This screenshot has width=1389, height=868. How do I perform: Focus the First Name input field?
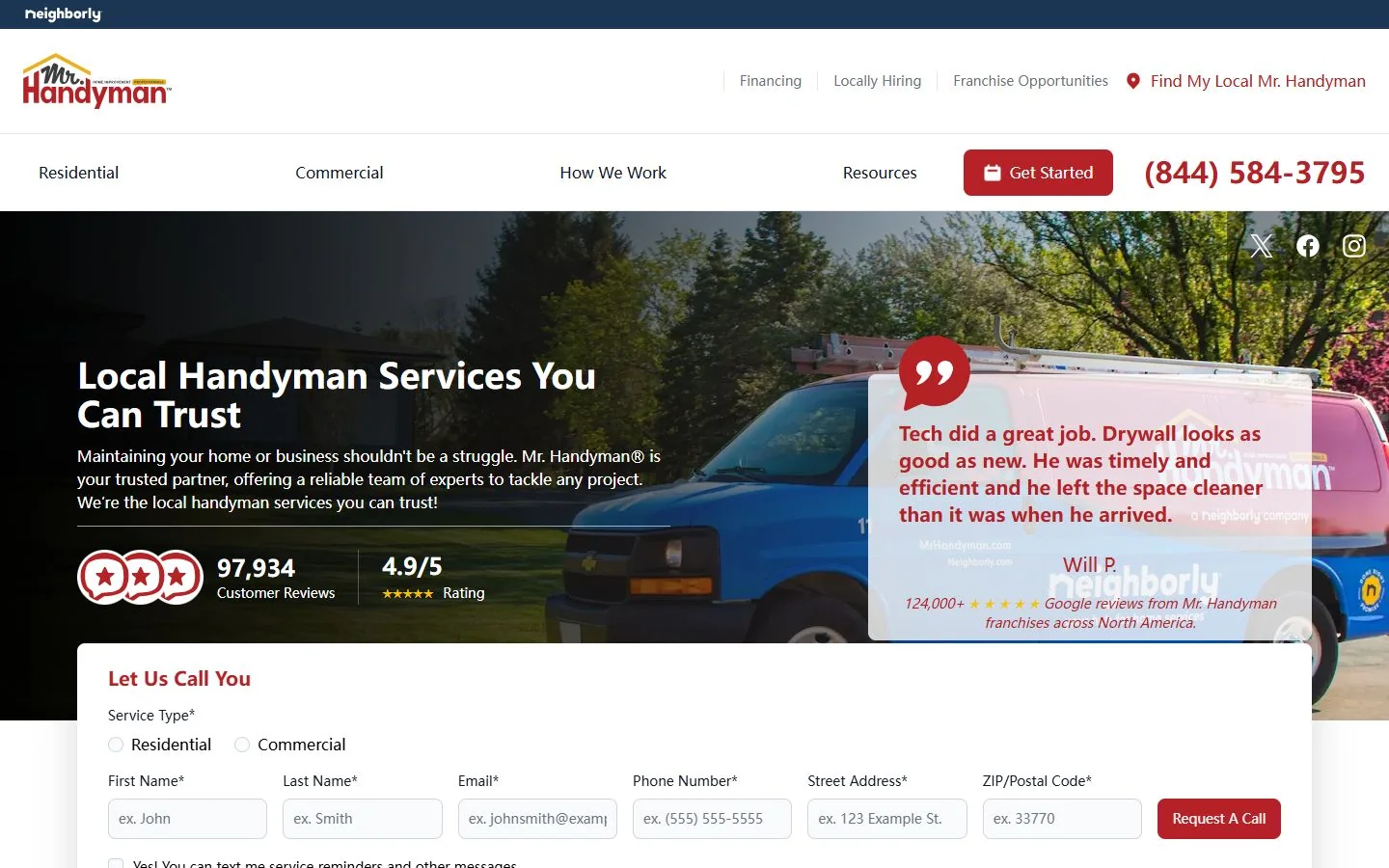coord(187,819)
